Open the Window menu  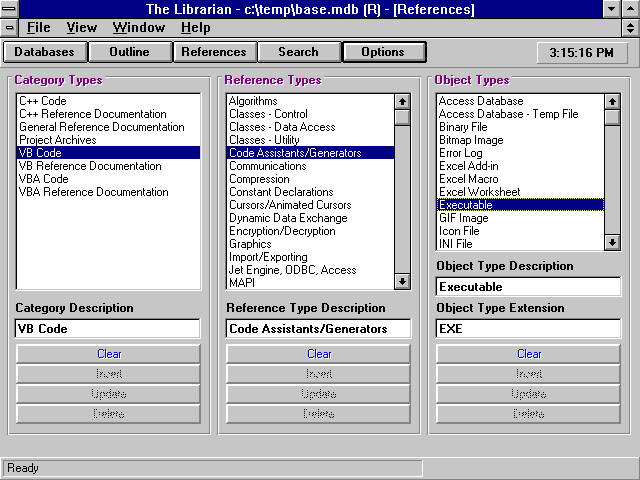(138, 28)
